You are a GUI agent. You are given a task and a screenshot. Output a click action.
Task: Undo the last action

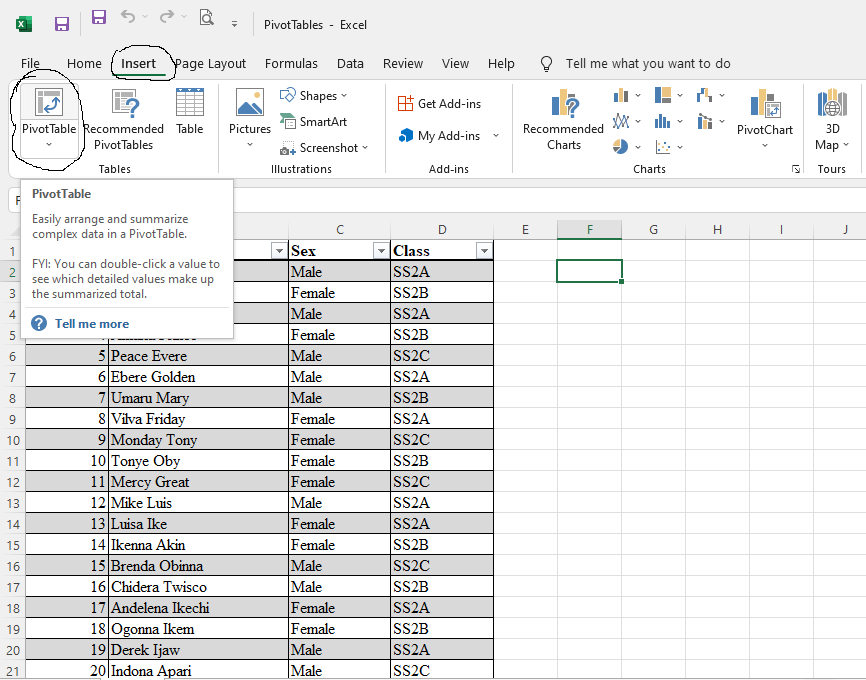tap(128, 17)
